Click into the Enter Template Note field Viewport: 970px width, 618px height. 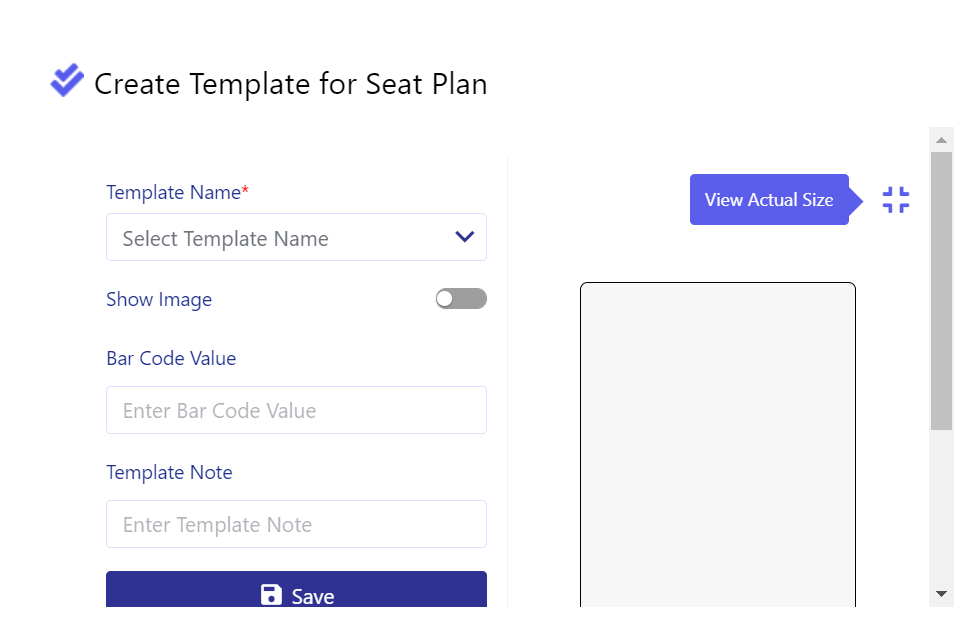[x=296, y=524]
